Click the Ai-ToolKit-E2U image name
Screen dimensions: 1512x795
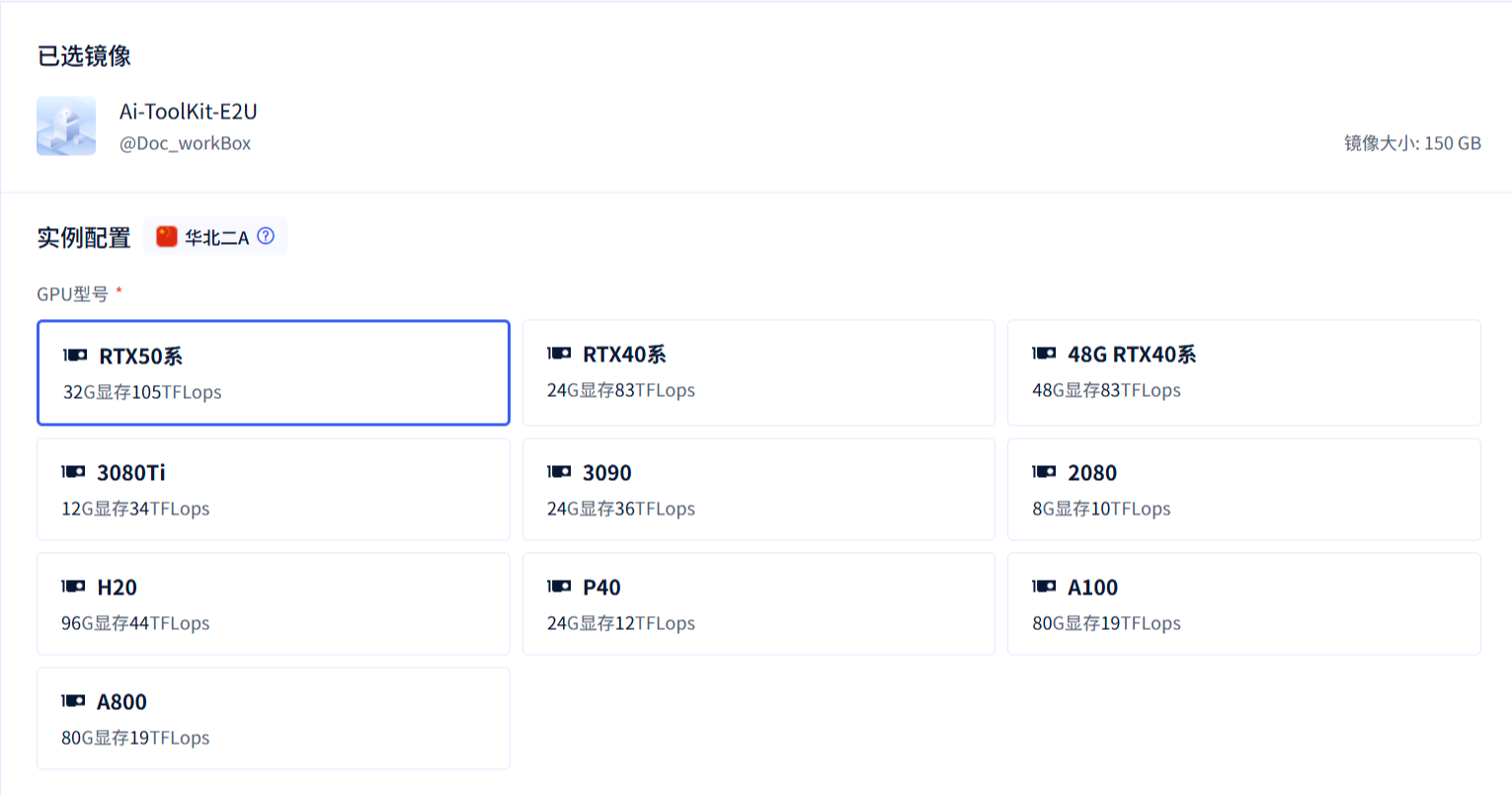click(188, 112)
